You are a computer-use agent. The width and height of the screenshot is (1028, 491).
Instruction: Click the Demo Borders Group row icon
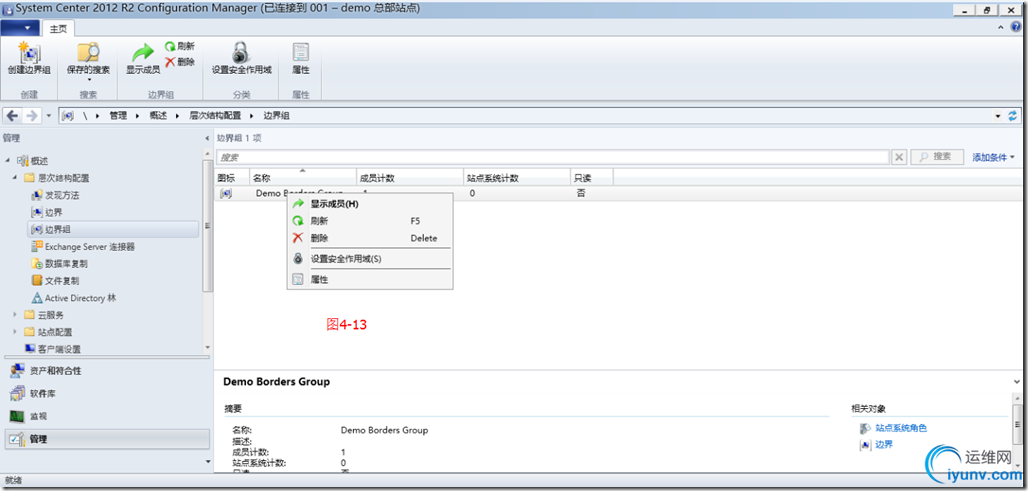point(226,193)
